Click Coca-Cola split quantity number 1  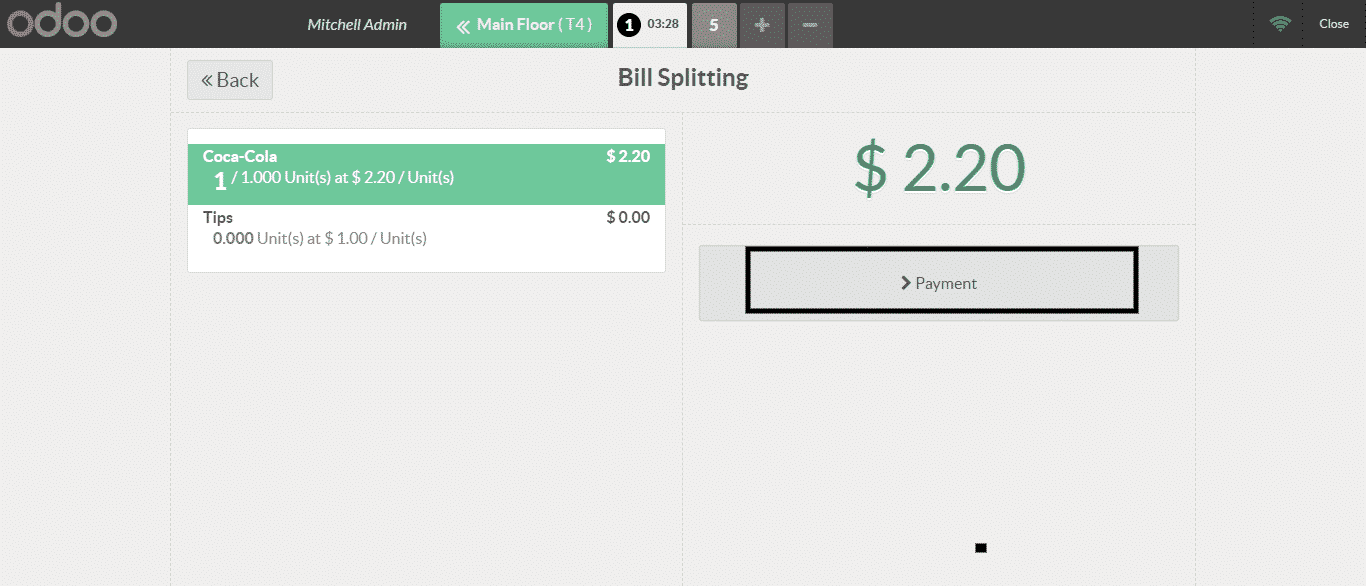coord(220,181)
